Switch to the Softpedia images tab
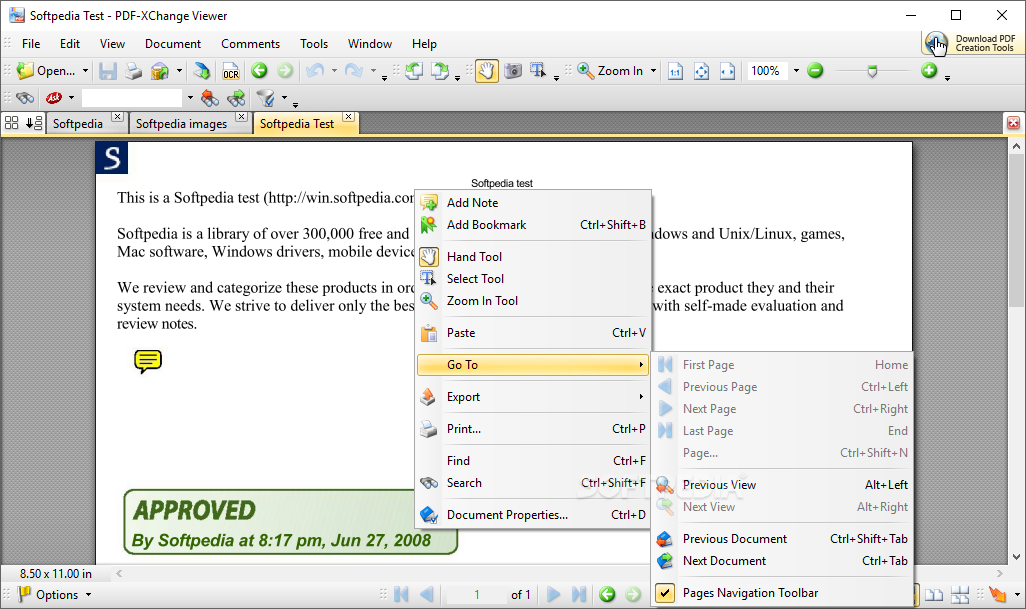The image size is (1026, 609). point(182,124)
